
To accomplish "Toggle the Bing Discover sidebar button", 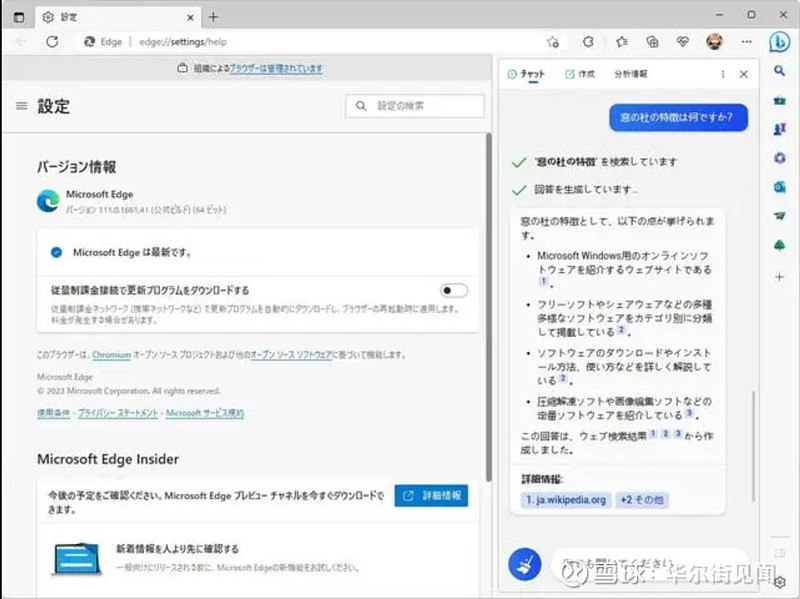I will click(x=779, y=43).
